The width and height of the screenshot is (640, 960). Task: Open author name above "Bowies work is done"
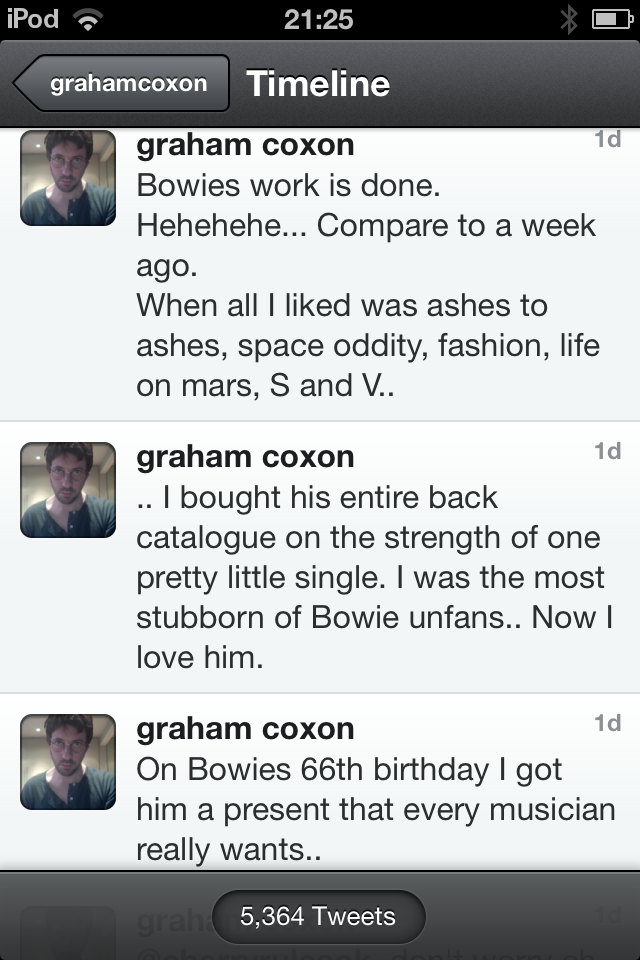245,145
